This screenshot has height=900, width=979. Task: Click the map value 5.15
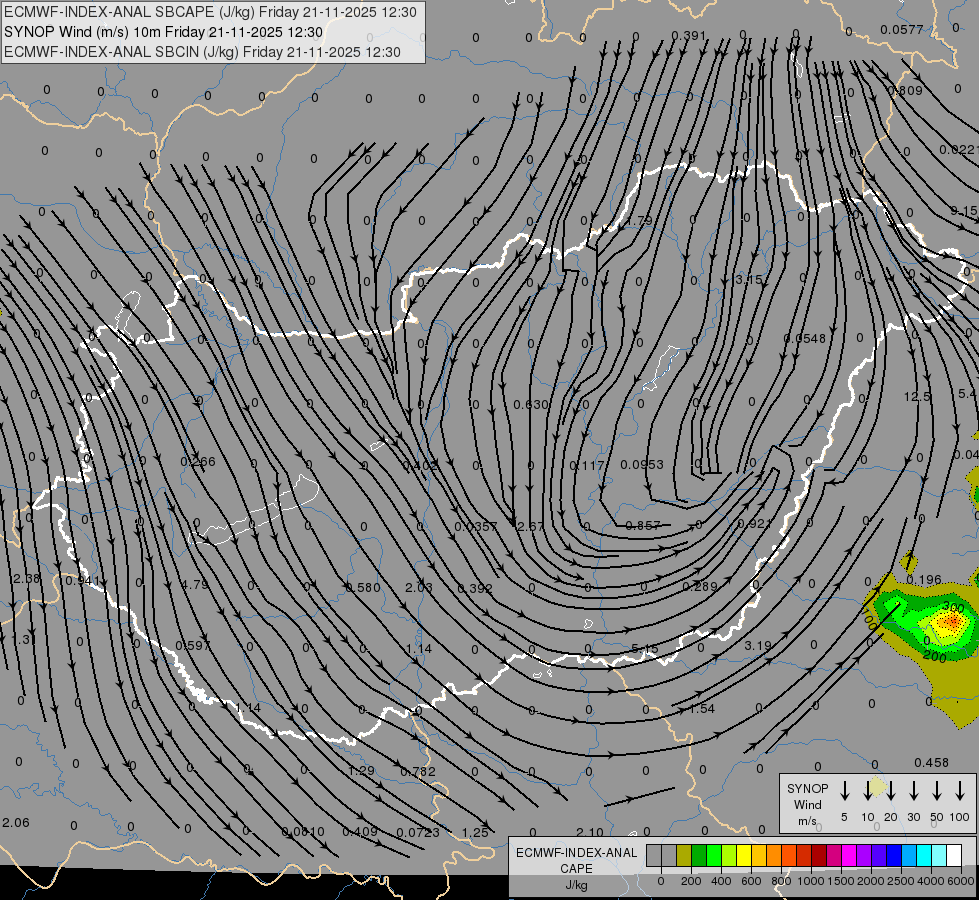click(644, 649)
